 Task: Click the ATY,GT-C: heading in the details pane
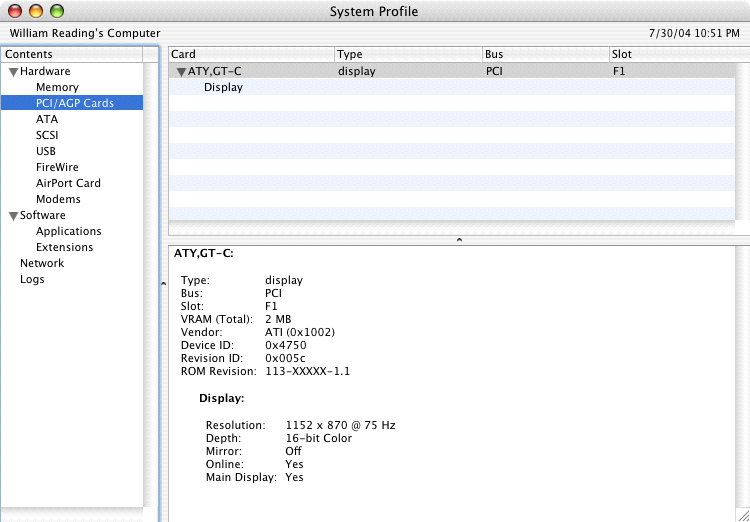204,254
